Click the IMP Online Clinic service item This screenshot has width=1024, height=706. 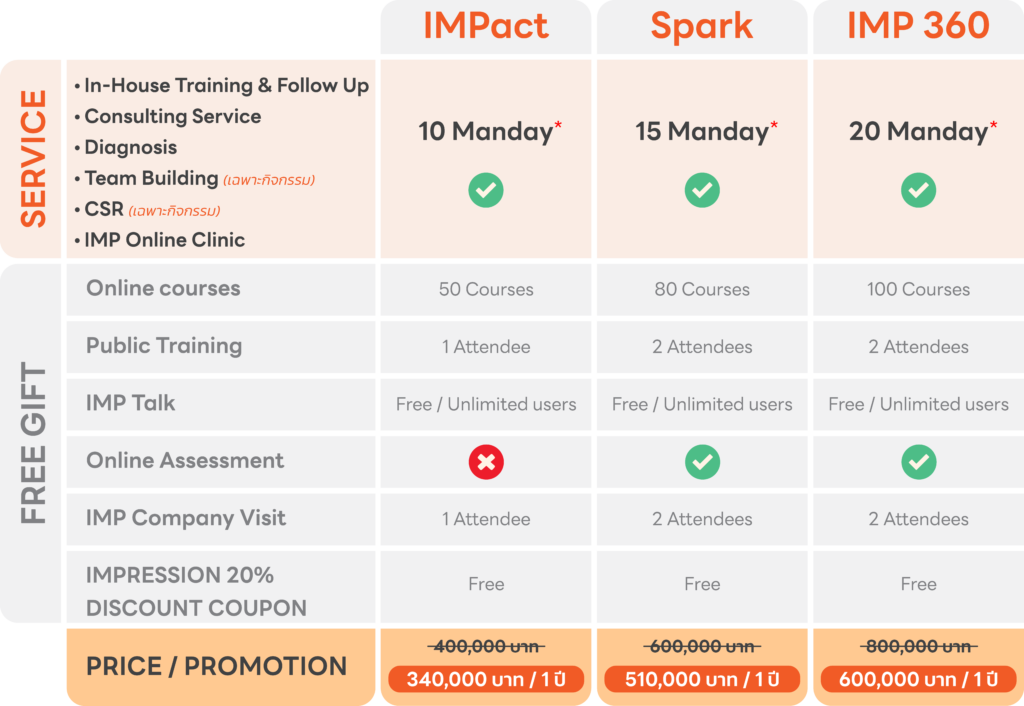click(x=164, y=240)
